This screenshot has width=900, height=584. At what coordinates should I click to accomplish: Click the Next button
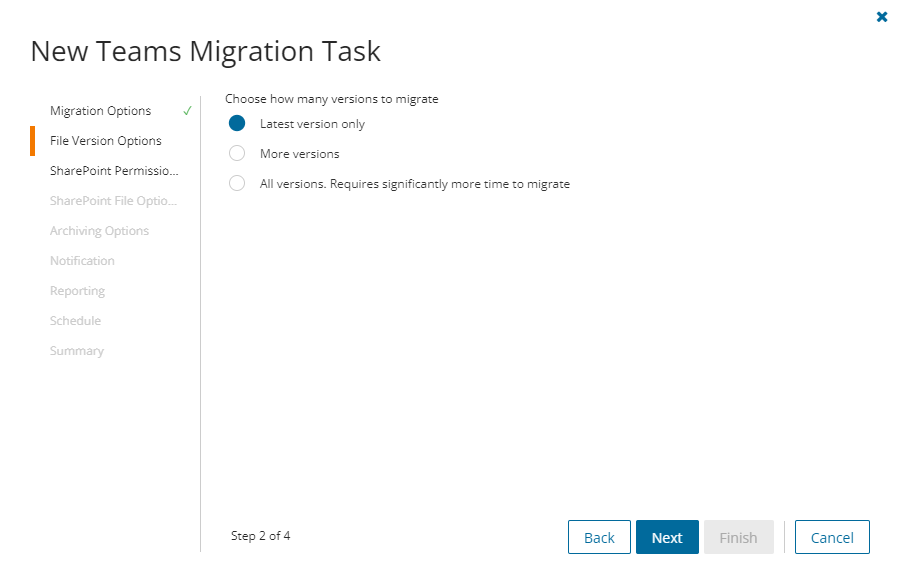point(667,537)
